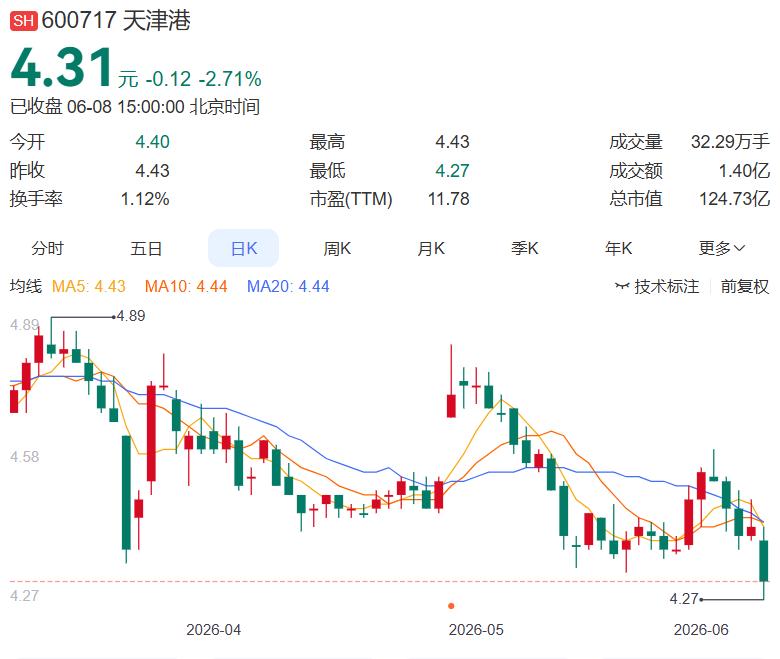
Task: Click the 市盈(TTM) value 11.78
Action: [449, 199]
